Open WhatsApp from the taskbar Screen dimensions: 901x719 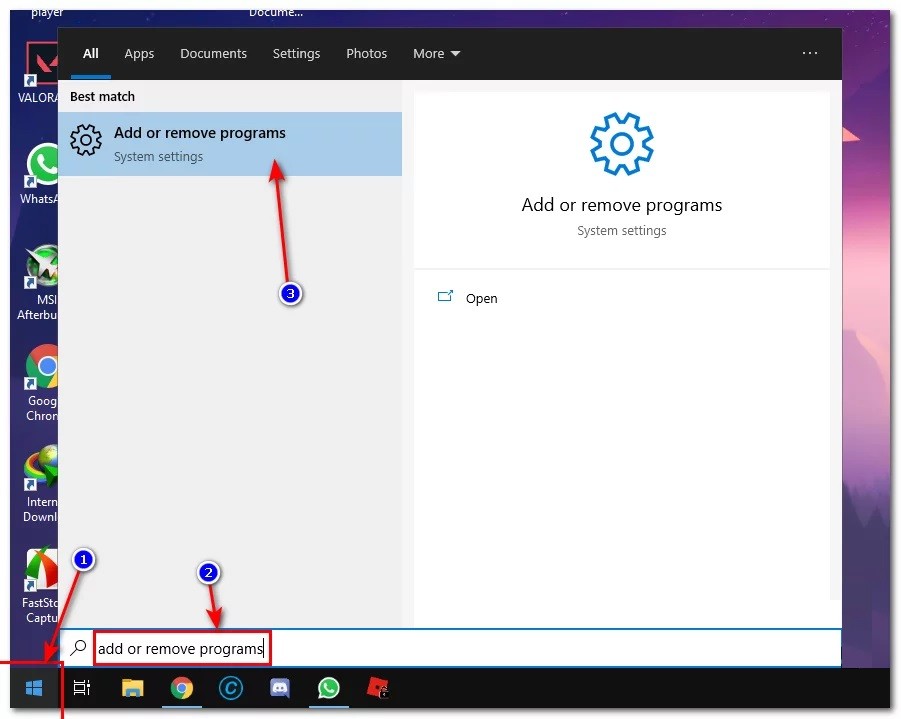329,687
